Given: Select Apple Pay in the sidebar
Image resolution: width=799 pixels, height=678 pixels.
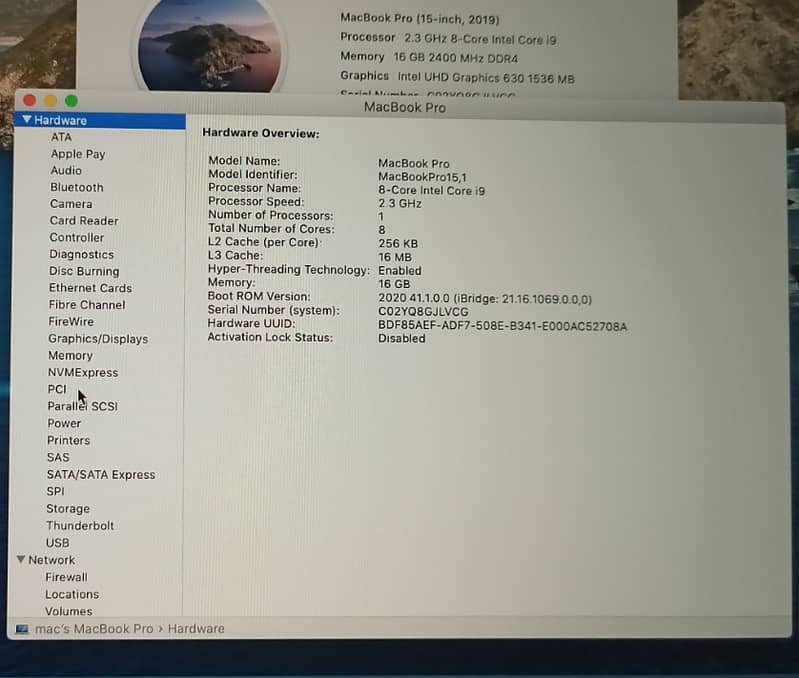Looking at the screenshot, I should (78, 154).
